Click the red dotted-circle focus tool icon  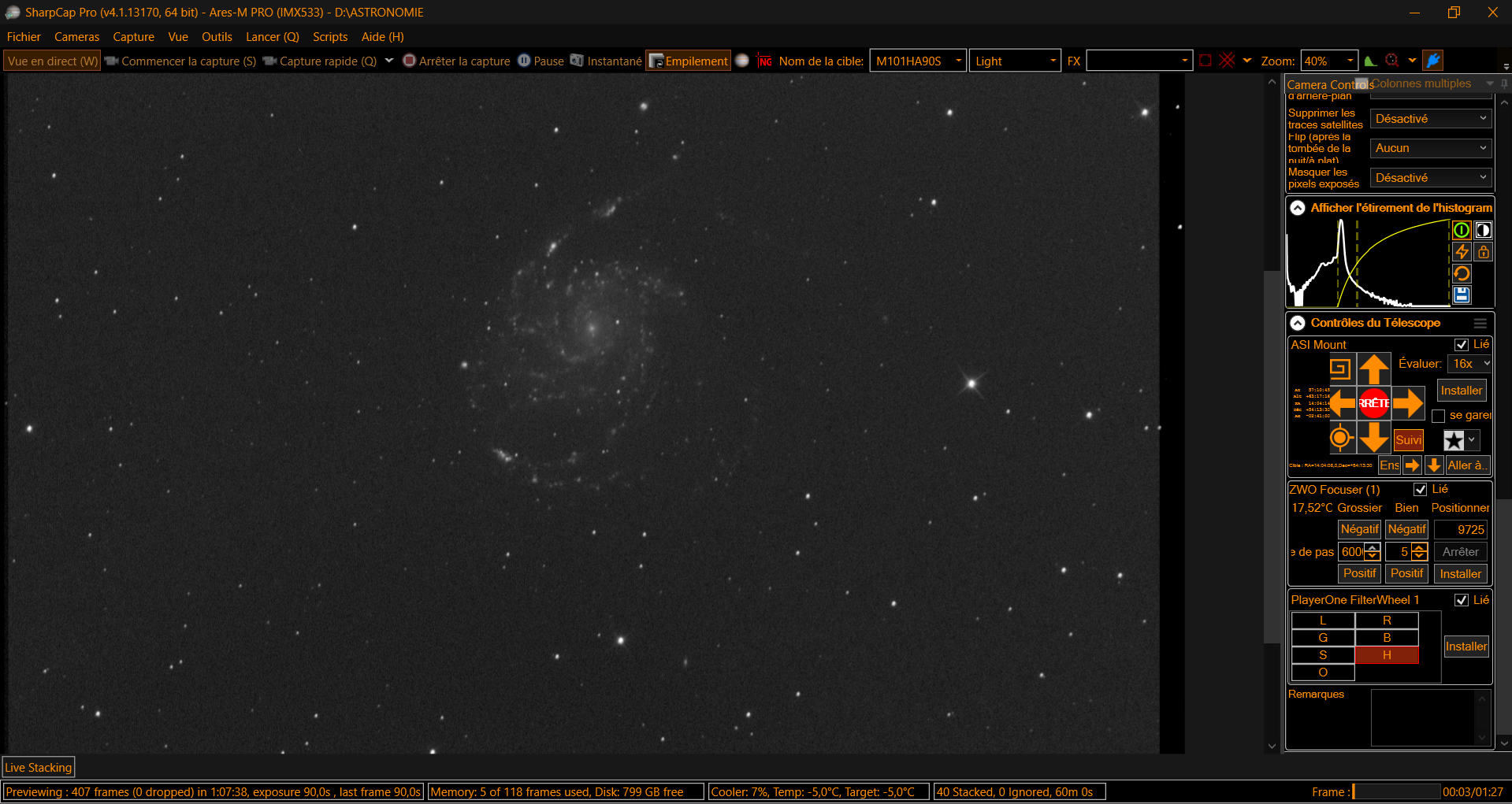tap(1392, 61)
